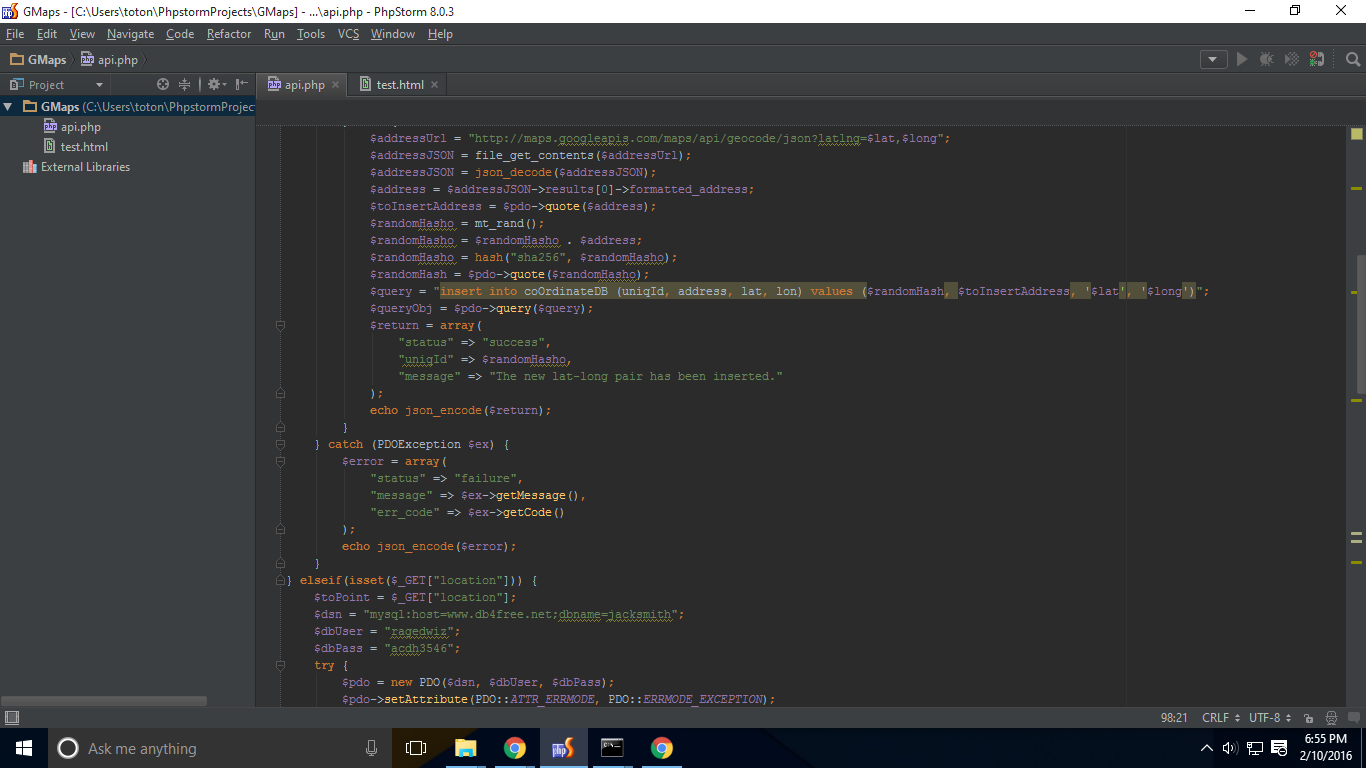Click the Debug bug icon

pyautogui.click(x=1267, y=59)
